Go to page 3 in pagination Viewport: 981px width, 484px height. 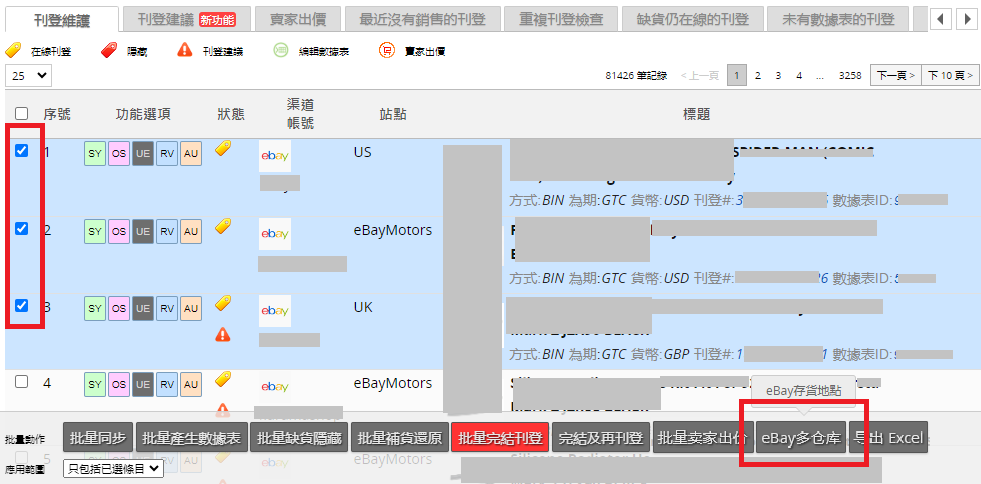tap(778, 75)
